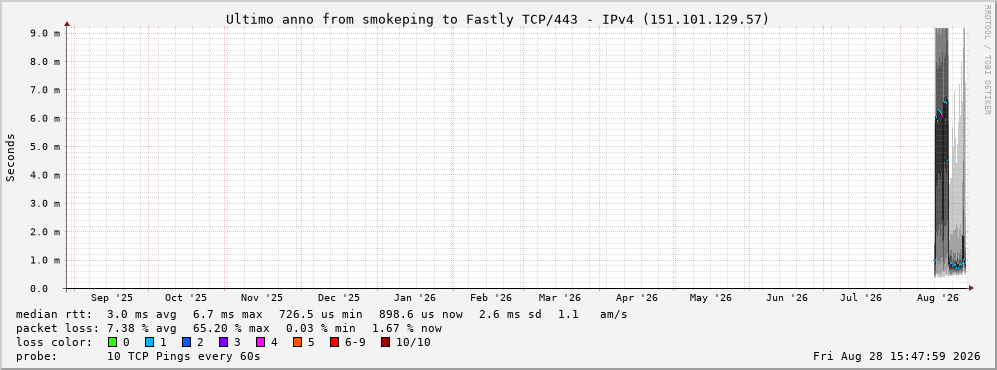997x370 pixels.
Task: Click the cyan loss color 1 swatch
Action: (149, 342)
